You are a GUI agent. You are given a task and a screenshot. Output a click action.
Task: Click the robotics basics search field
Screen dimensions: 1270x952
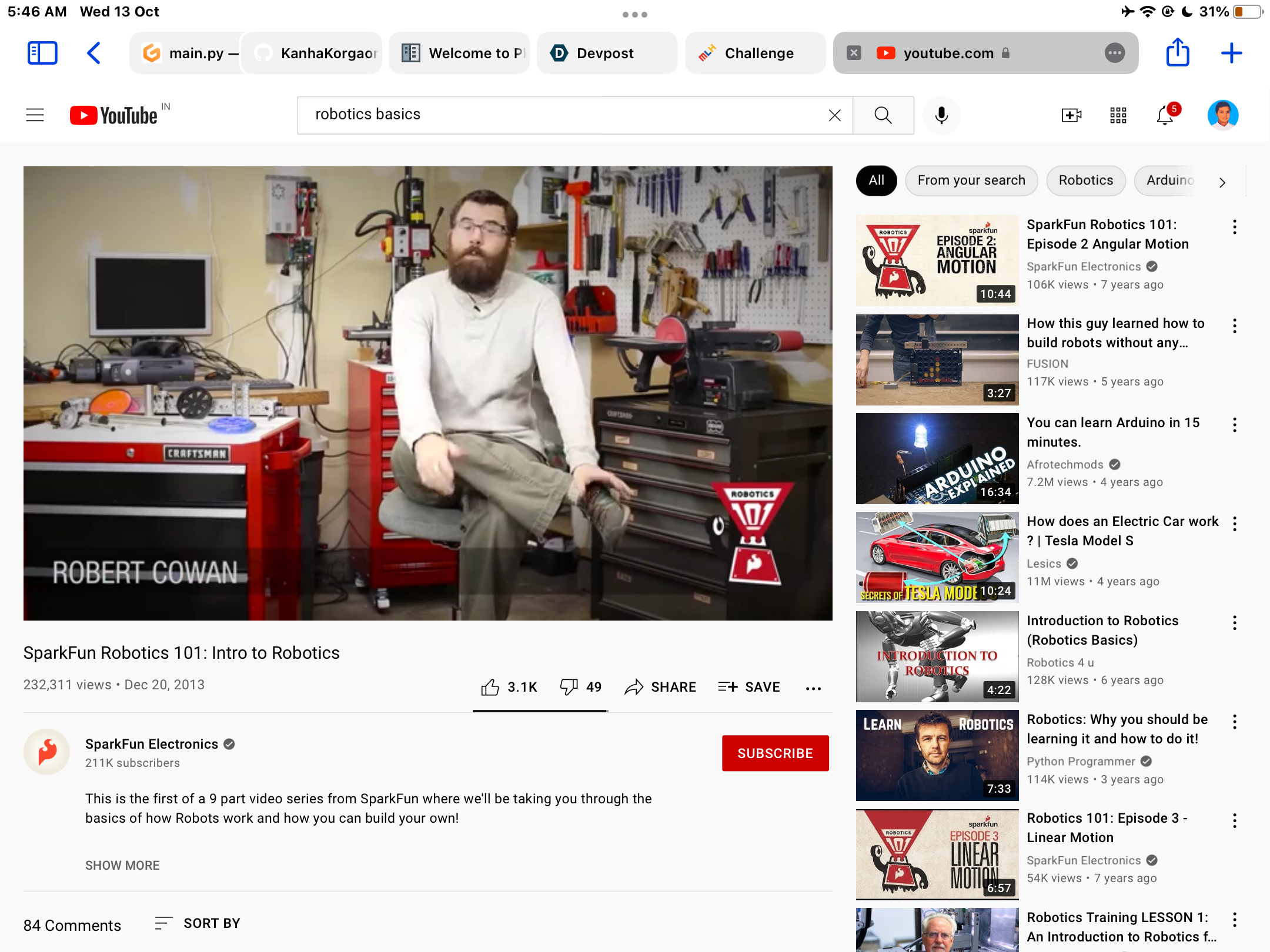pos(564,115)
